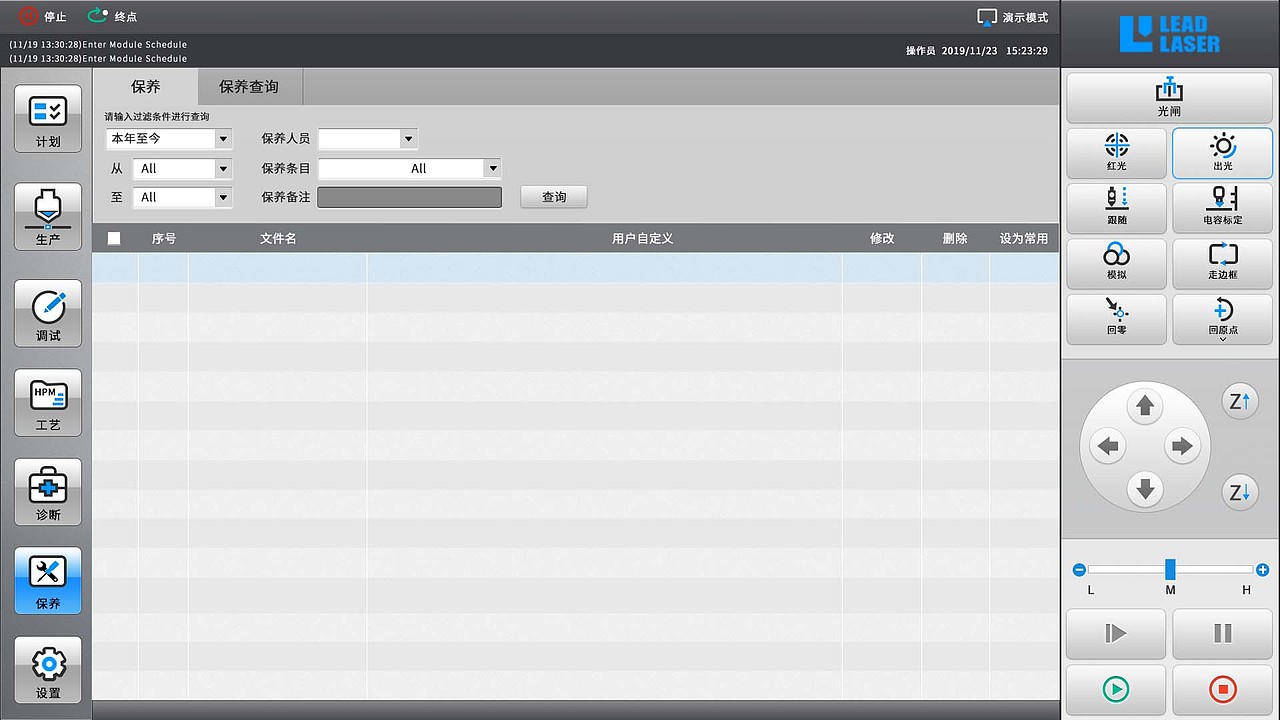Switch to the 保养 tab
This screenshot has height=720, width=1280.
[146, 87]
